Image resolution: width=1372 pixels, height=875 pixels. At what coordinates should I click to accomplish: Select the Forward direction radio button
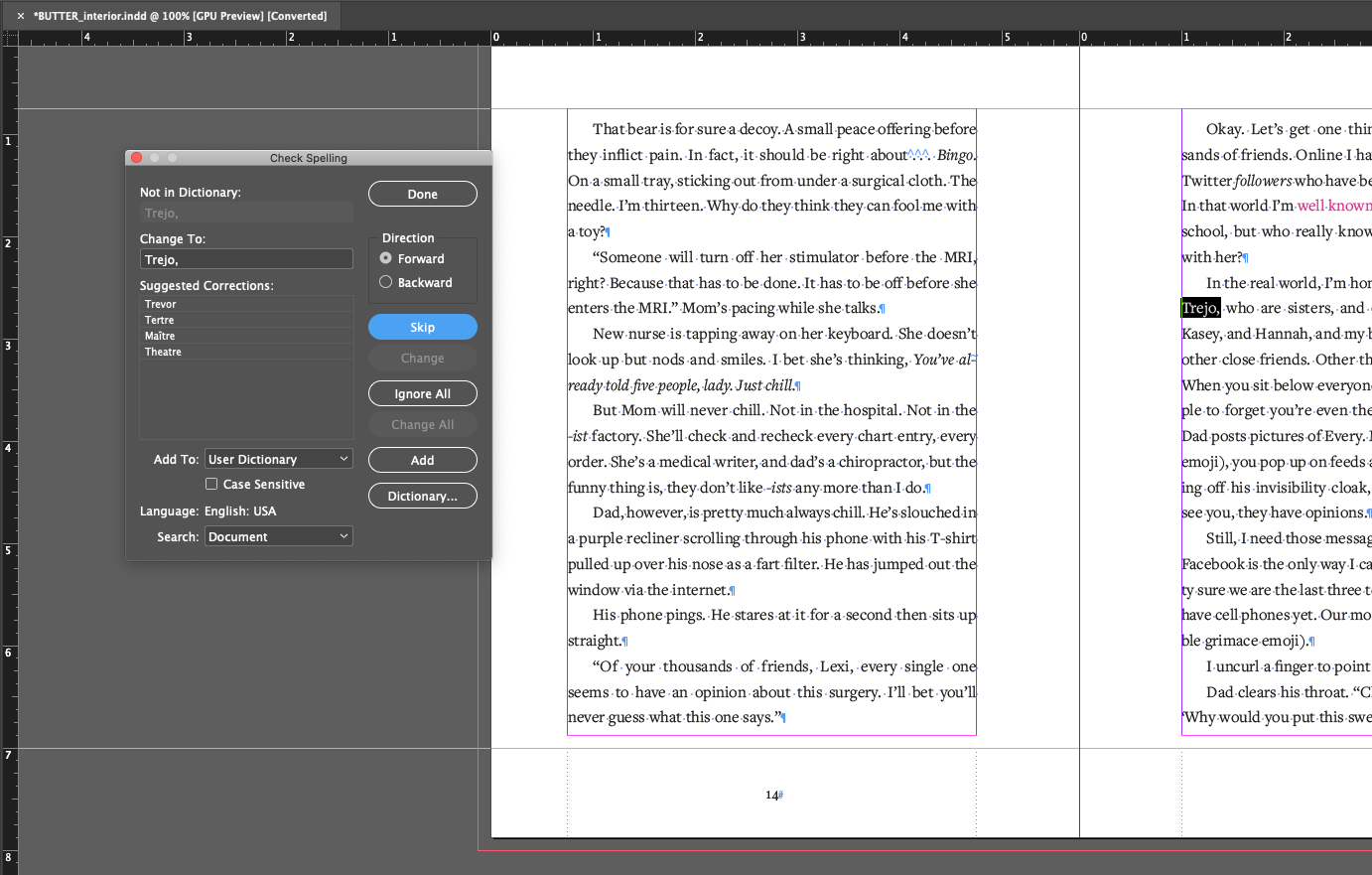(x=385, y=258)
